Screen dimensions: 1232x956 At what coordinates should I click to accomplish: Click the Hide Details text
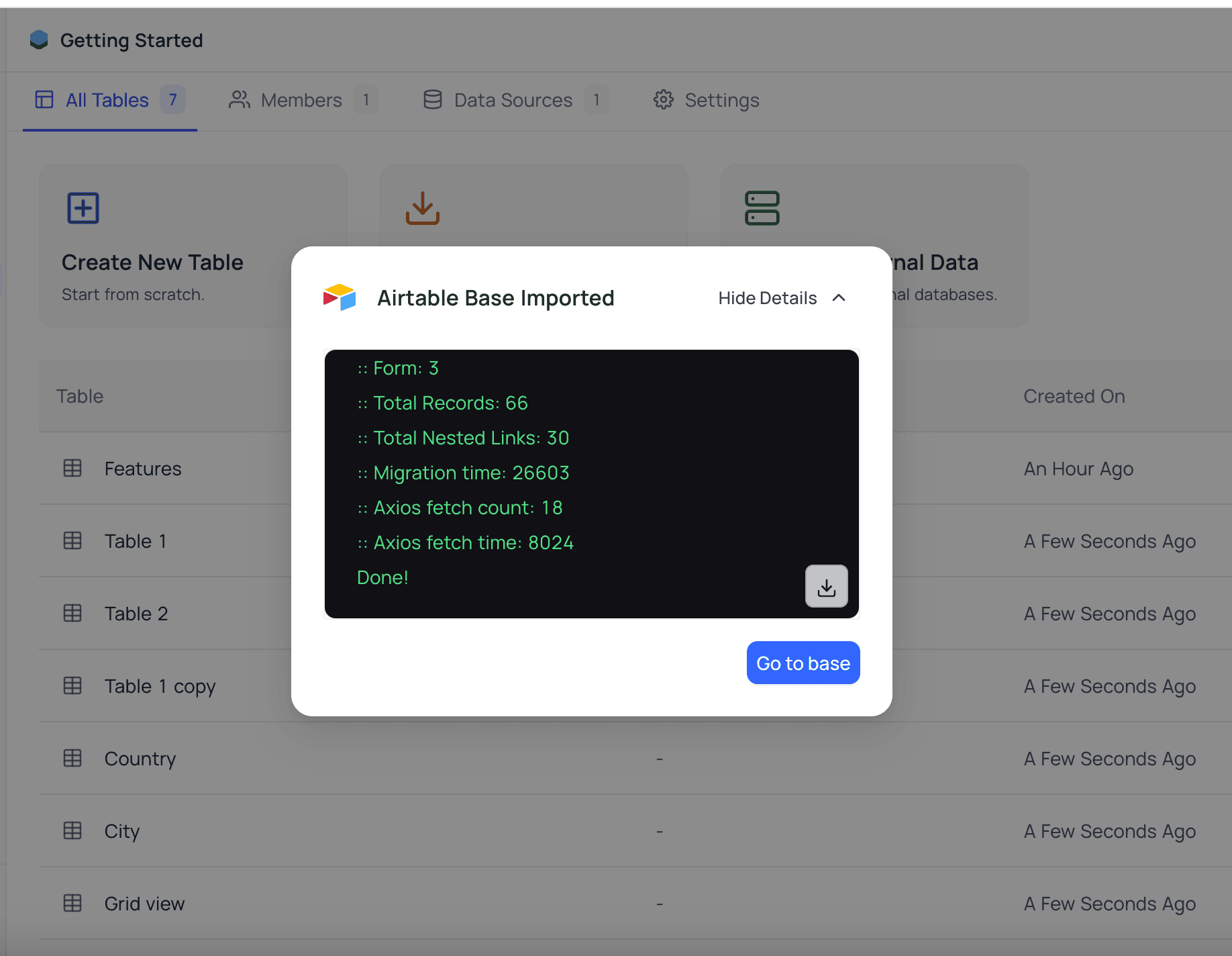point(767,298)
